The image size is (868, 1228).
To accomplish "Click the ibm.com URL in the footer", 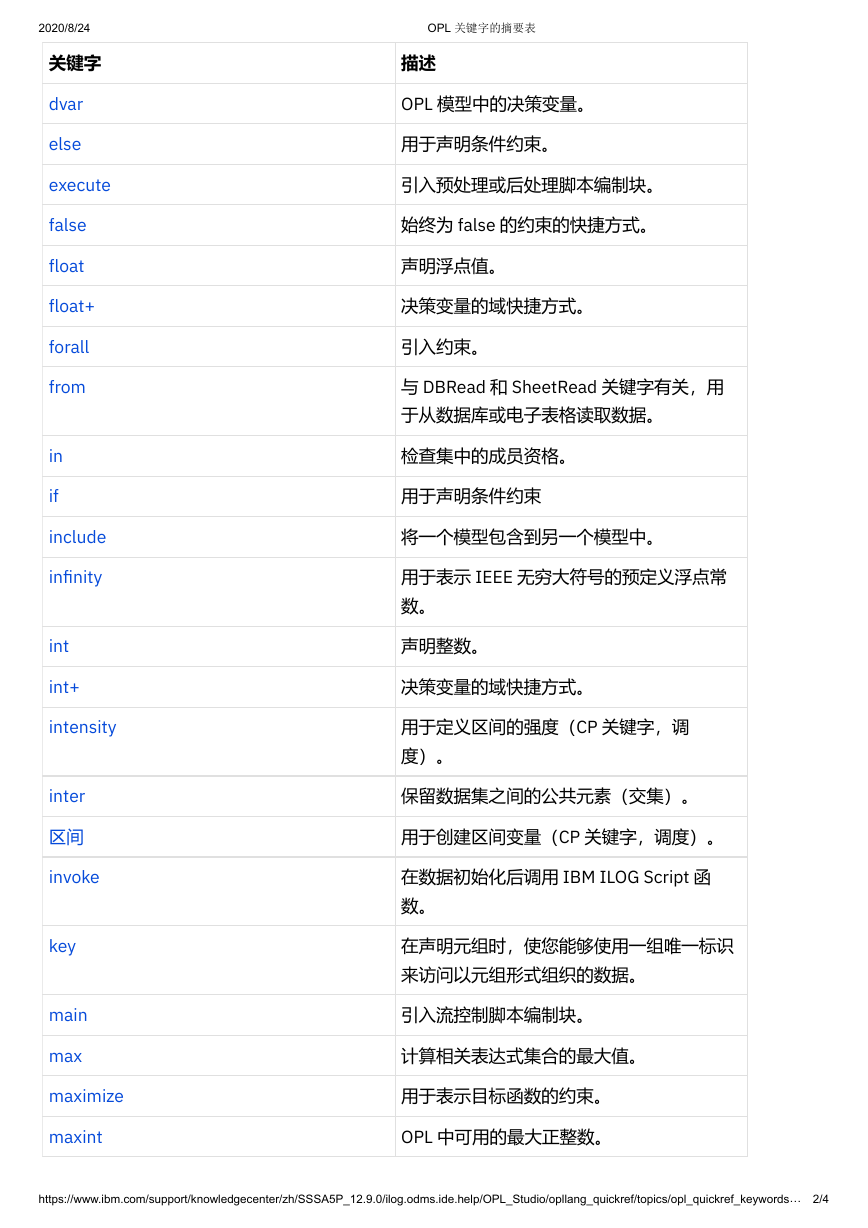I will 420,1198.
